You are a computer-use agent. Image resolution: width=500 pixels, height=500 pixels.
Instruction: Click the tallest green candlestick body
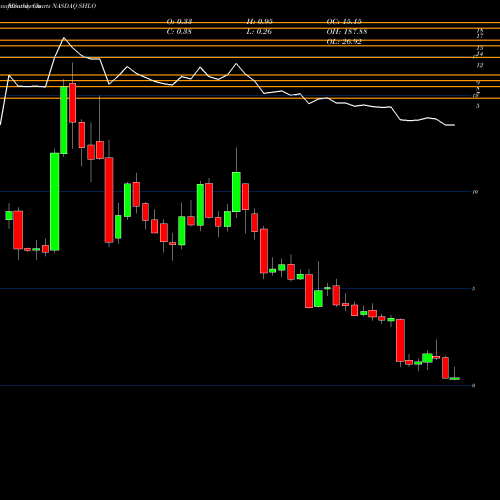[x=55, y=202]
